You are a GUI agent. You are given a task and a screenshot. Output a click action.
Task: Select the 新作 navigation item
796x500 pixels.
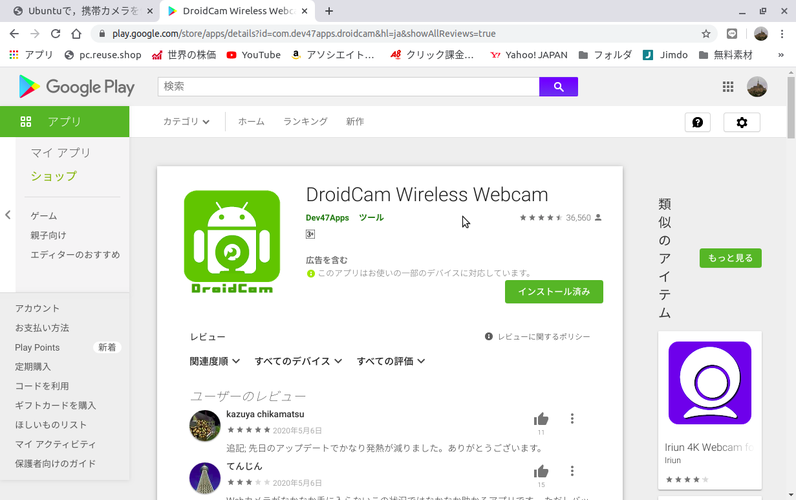(355, 121)
